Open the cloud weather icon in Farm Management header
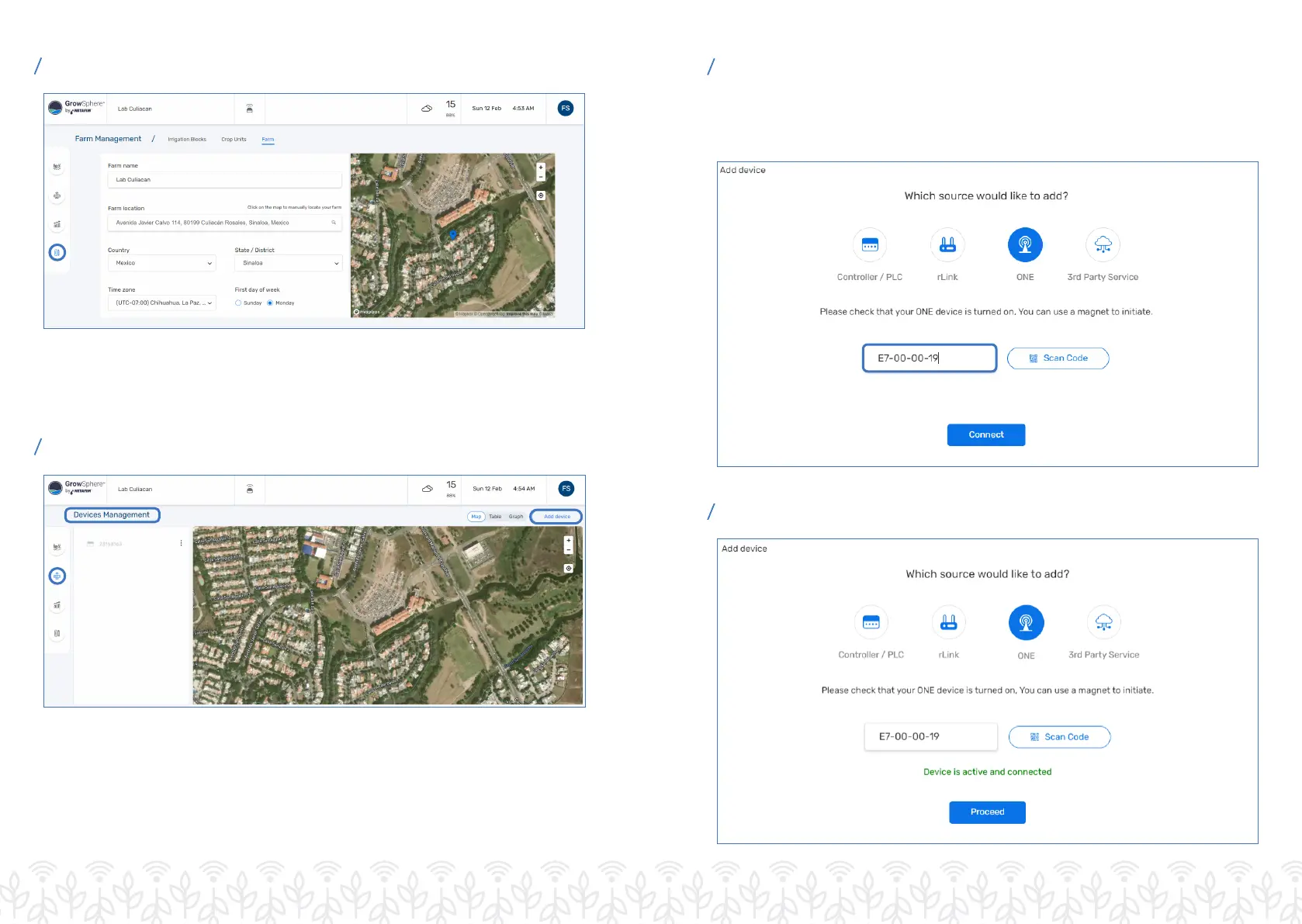This screenshot has width=1302, height=924. coord(427,109)
